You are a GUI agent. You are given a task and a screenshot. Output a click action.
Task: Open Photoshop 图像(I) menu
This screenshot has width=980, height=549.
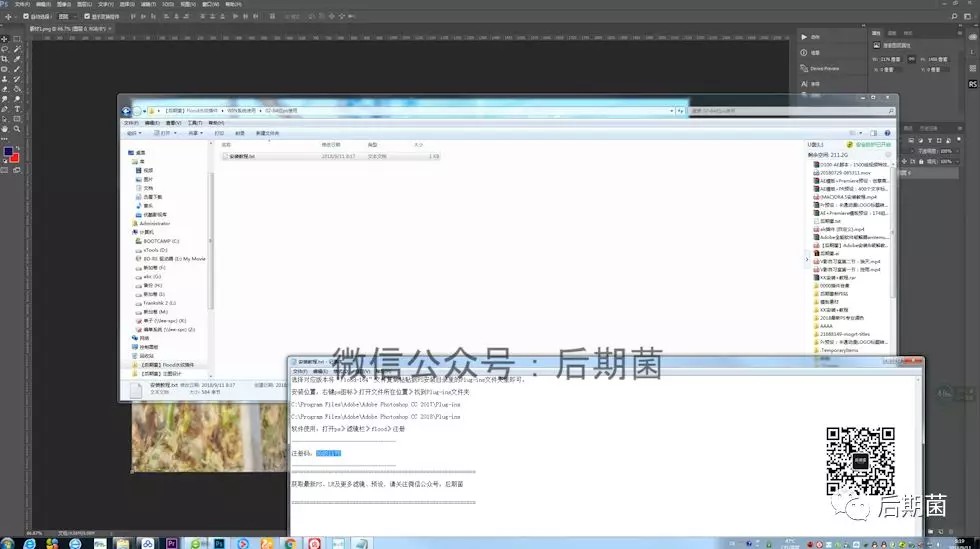(64, 4)
